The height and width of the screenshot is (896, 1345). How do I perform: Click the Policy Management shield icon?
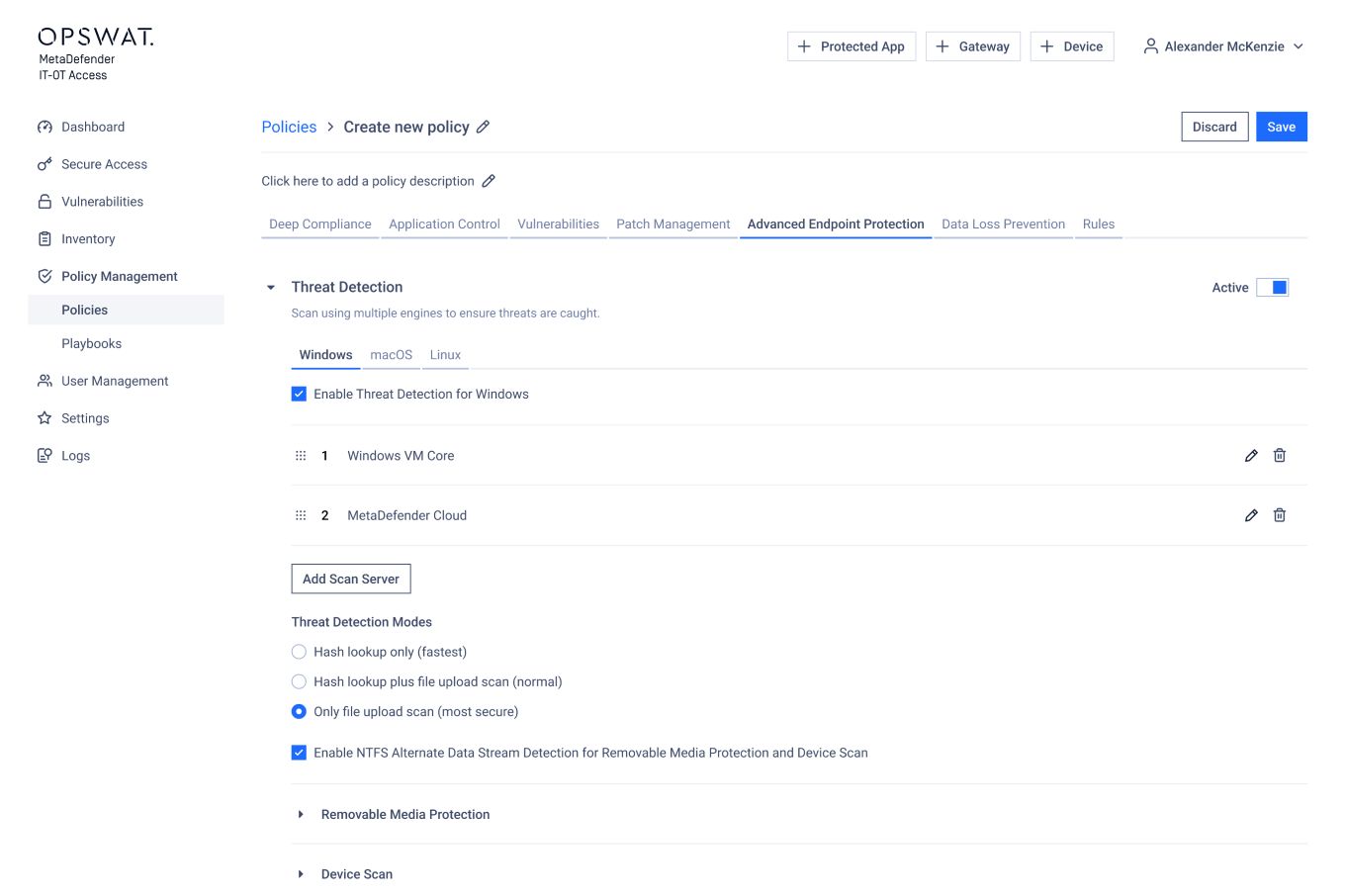(x=45, y=276)
